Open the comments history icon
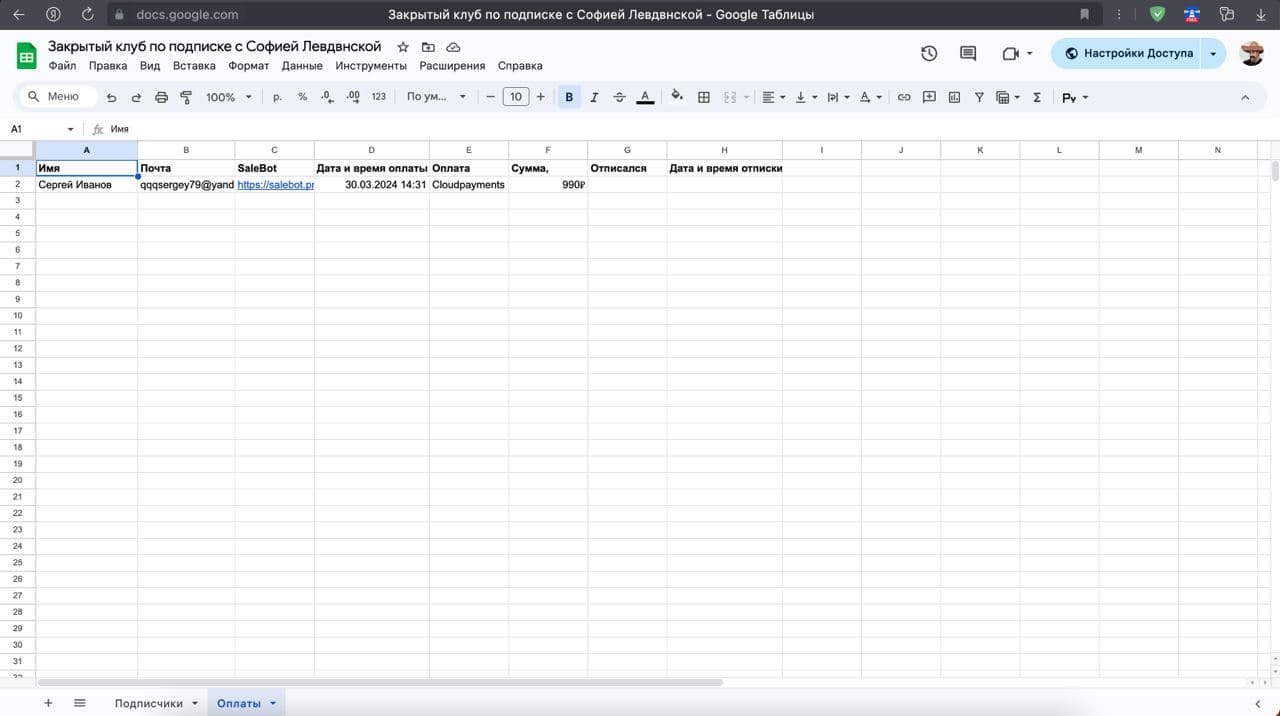This screenshot has width=1280, height=716. pos(967,53)
